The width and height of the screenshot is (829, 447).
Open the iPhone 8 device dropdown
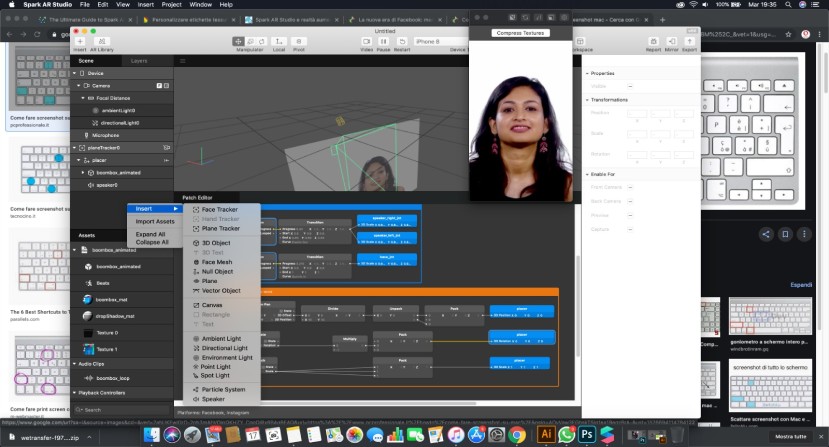point(440,41)
